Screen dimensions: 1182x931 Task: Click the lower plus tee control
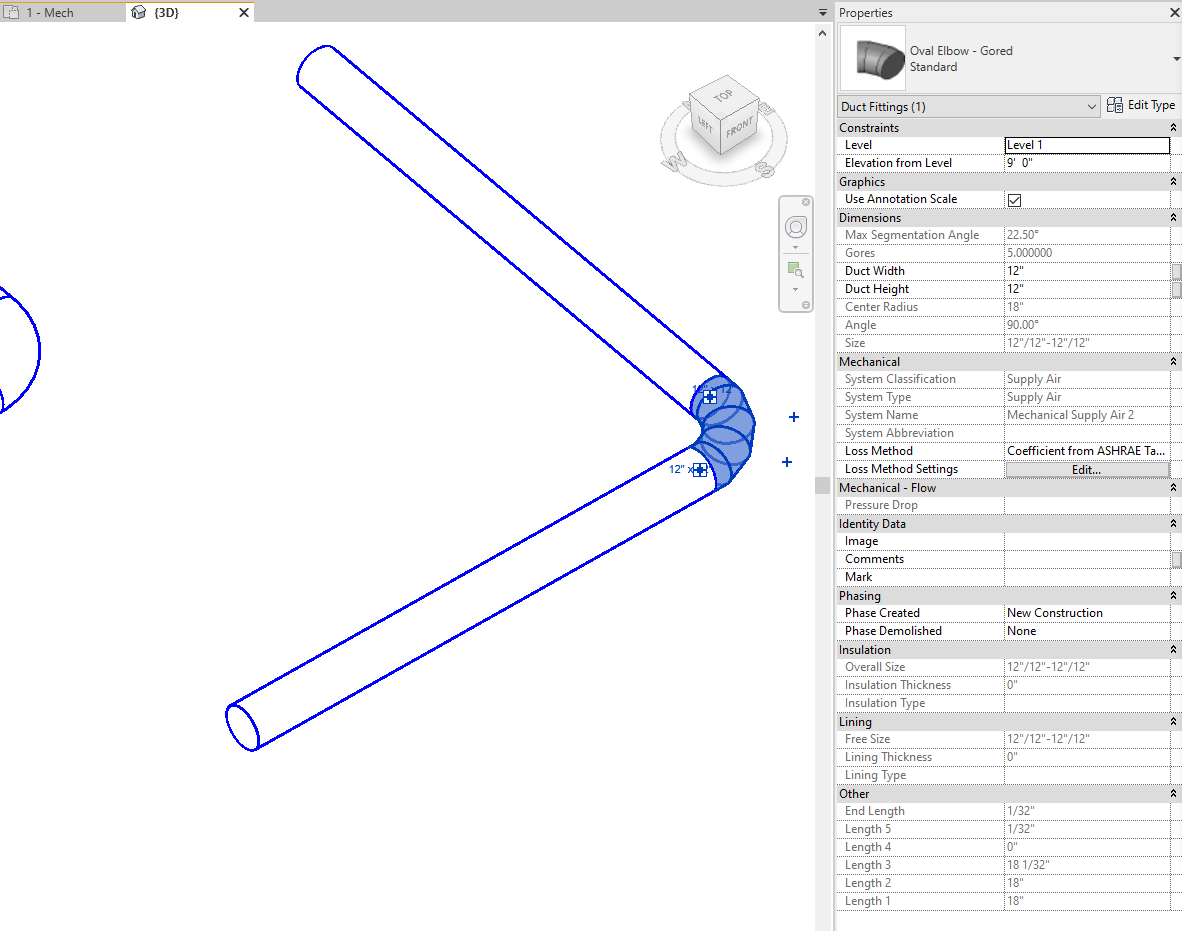click(787, 462)
